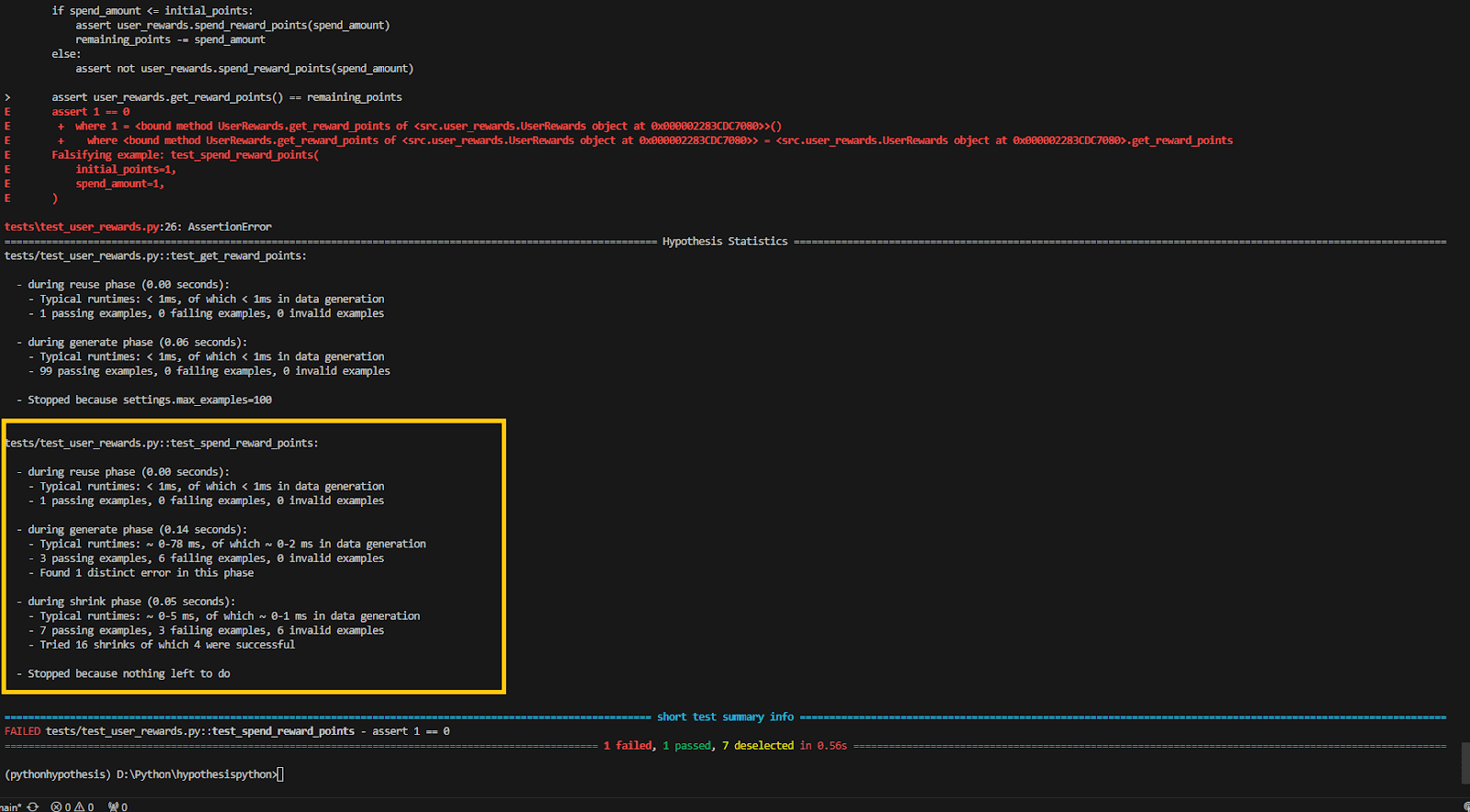The height and width of the screenshot is (812, 1470).
Task: Click 'Stopped because nothing left to do' line
Action: coord(129,673)
